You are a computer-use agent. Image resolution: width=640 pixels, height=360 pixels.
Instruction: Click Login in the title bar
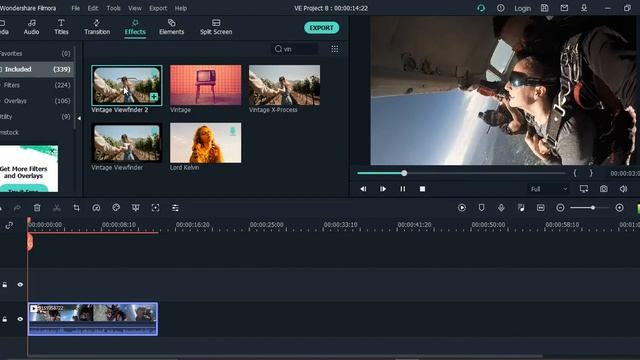pos(522,8)
